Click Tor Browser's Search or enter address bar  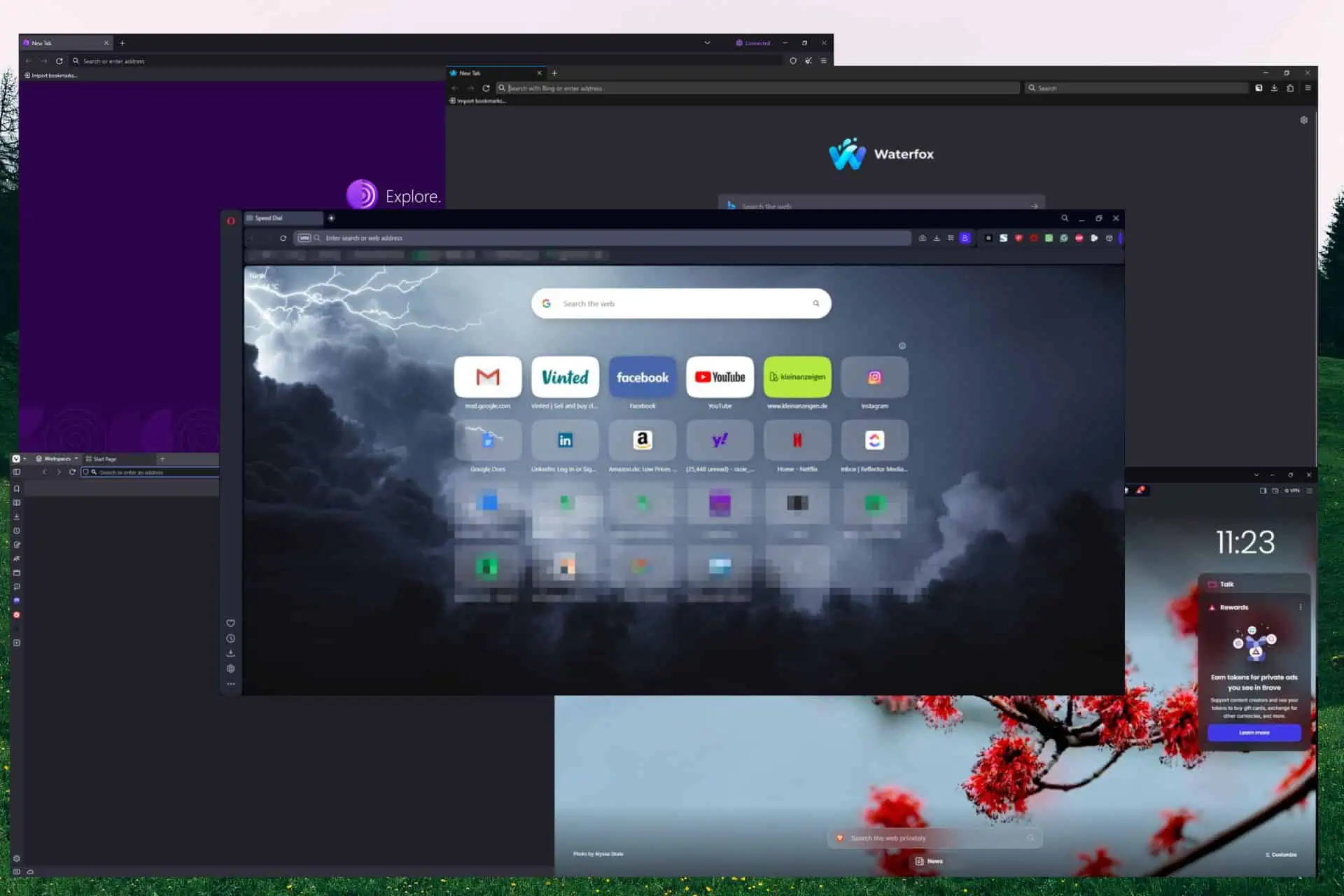click(426, 61)
